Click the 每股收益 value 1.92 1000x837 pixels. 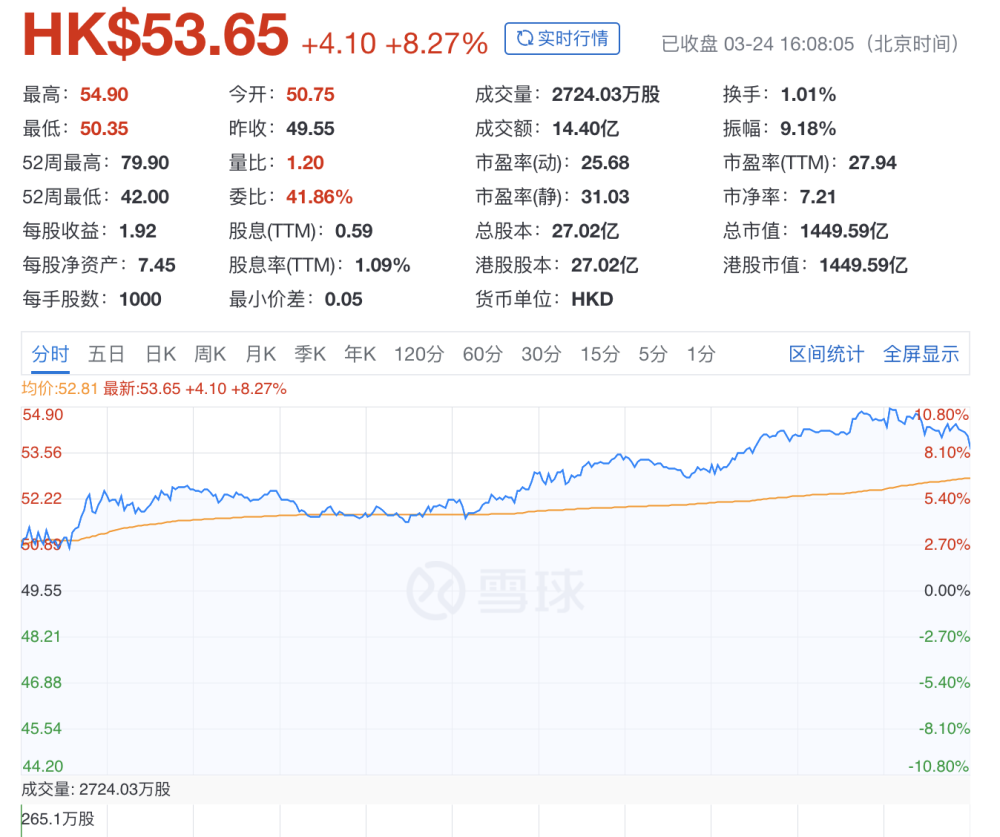pos(138,231)
